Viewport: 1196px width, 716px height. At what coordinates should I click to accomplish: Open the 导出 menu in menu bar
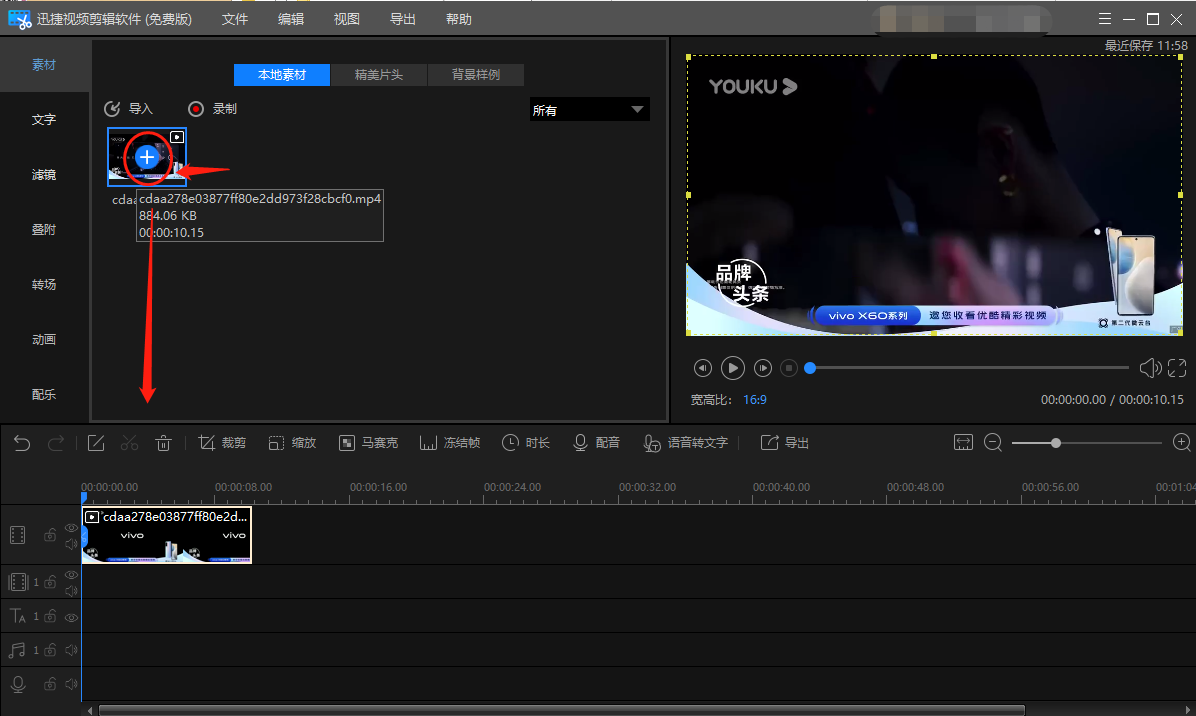pyautogui.click(x=403, y=19)
